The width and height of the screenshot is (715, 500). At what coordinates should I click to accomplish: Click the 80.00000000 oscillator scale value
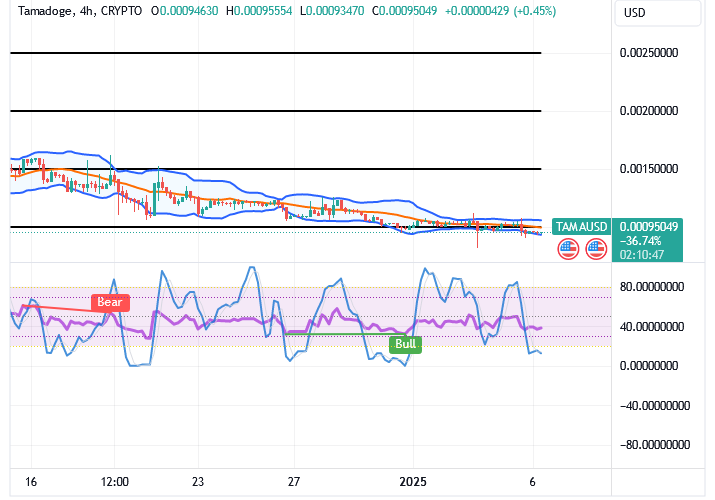(x=657, y=286)
